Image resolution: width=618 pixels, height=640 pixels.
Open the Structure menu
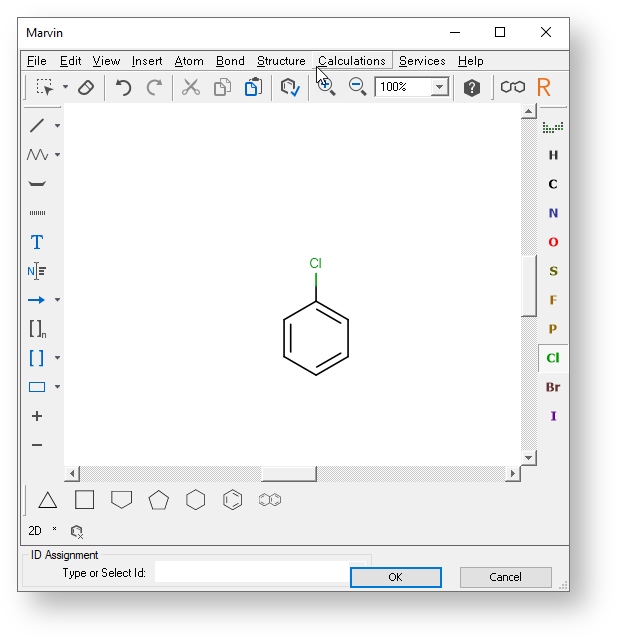[x=281, y=61]
